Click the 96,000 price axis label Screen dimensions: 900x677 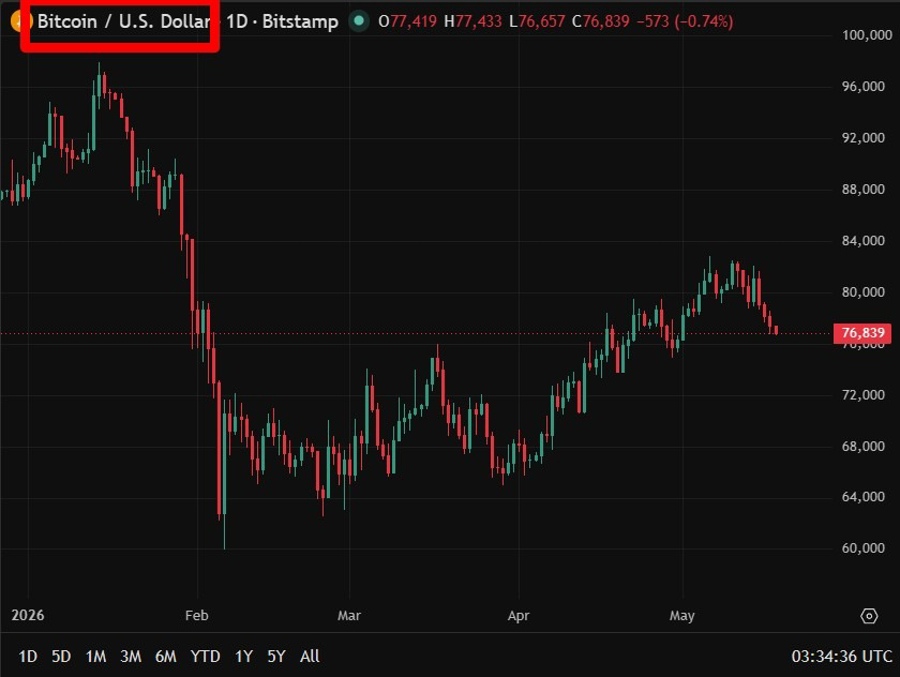click(x=863, y=87)
